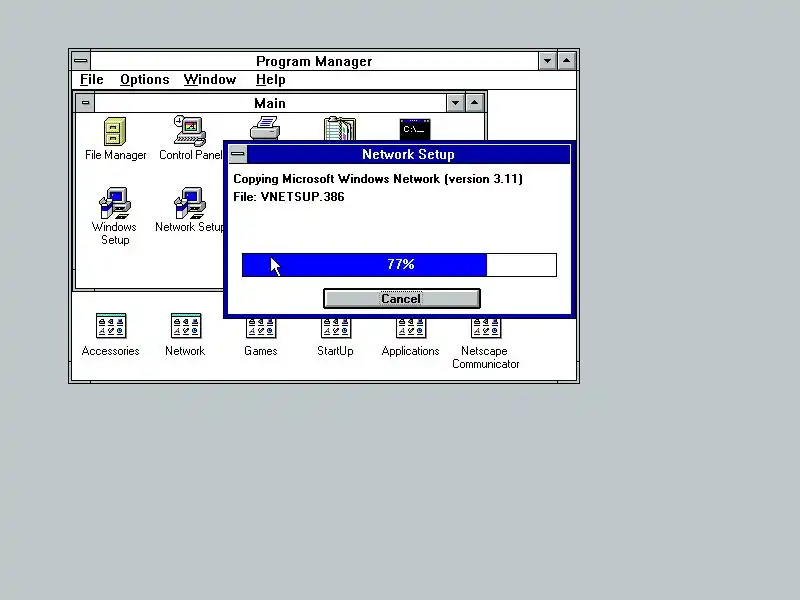Open the Options menu

point(145,80)
